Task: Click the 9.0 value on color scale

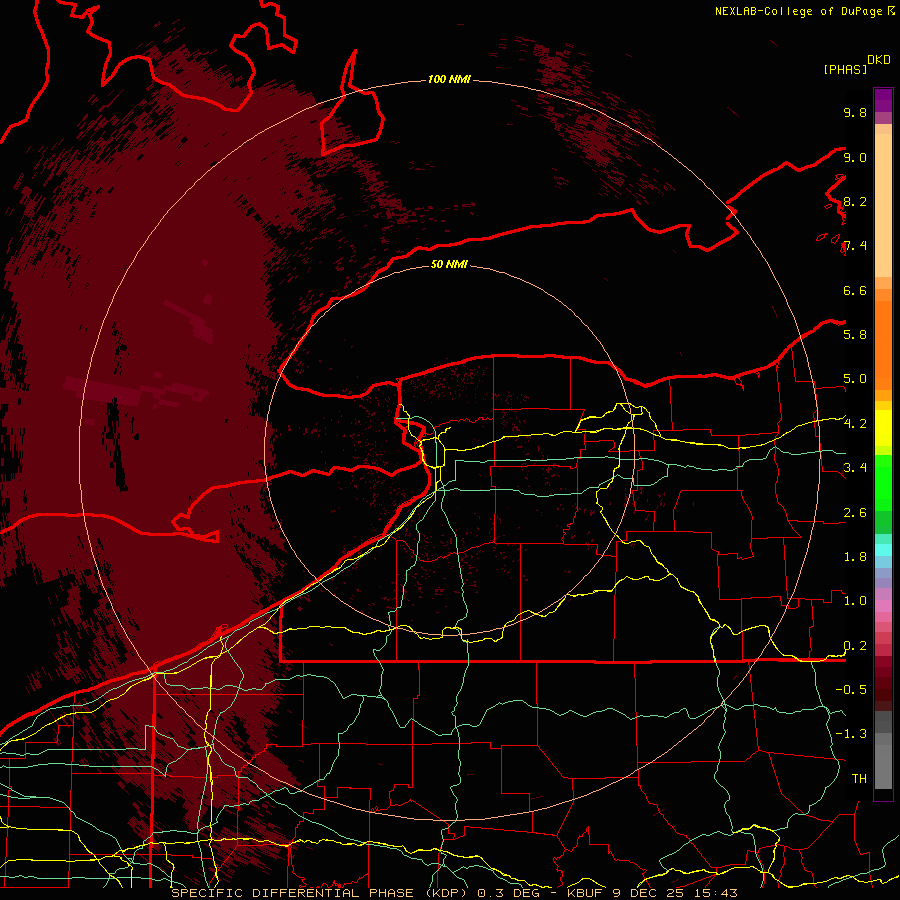Action: [855, 157]
